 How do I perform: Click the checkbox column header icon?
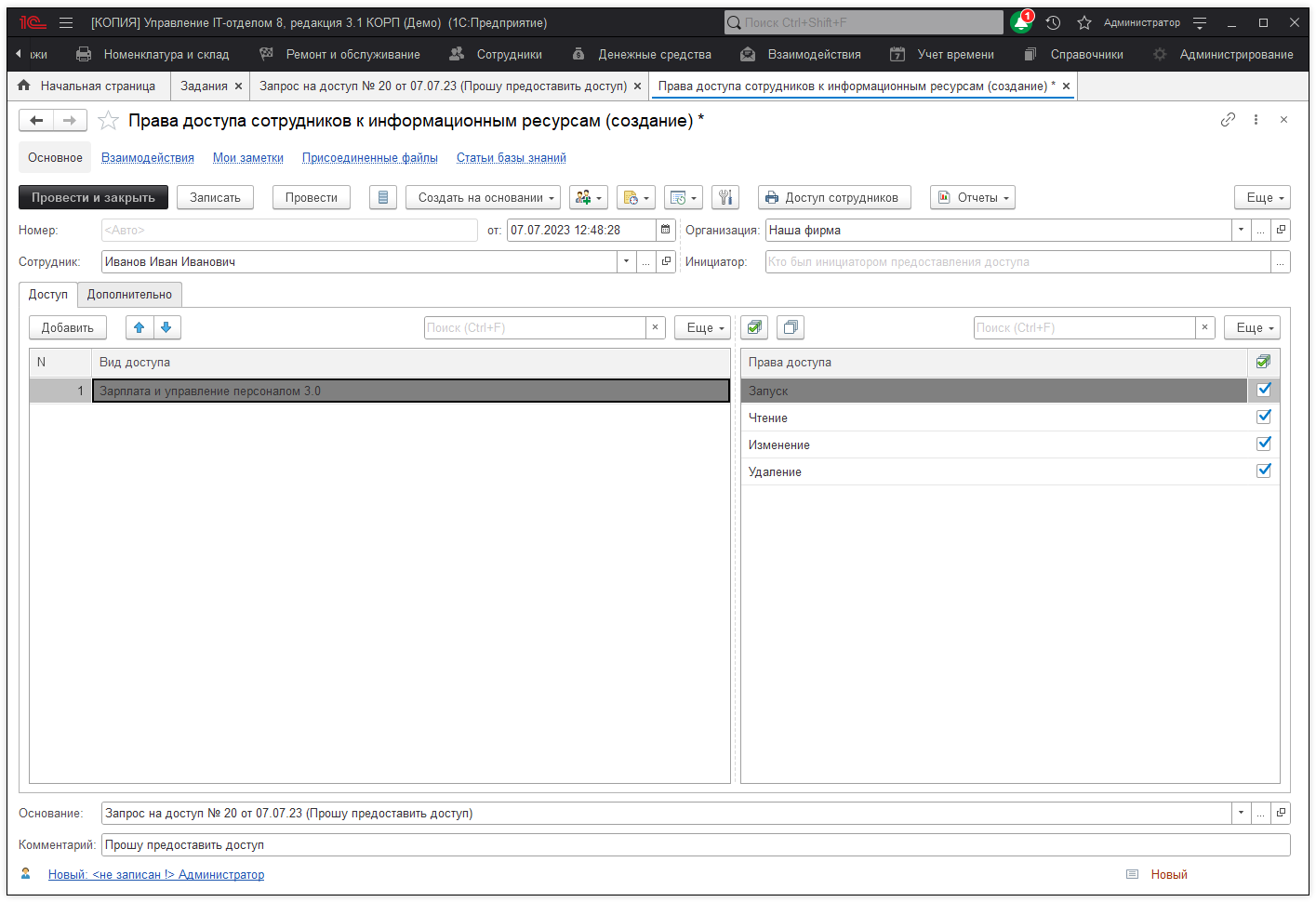tap(1263, 362)
